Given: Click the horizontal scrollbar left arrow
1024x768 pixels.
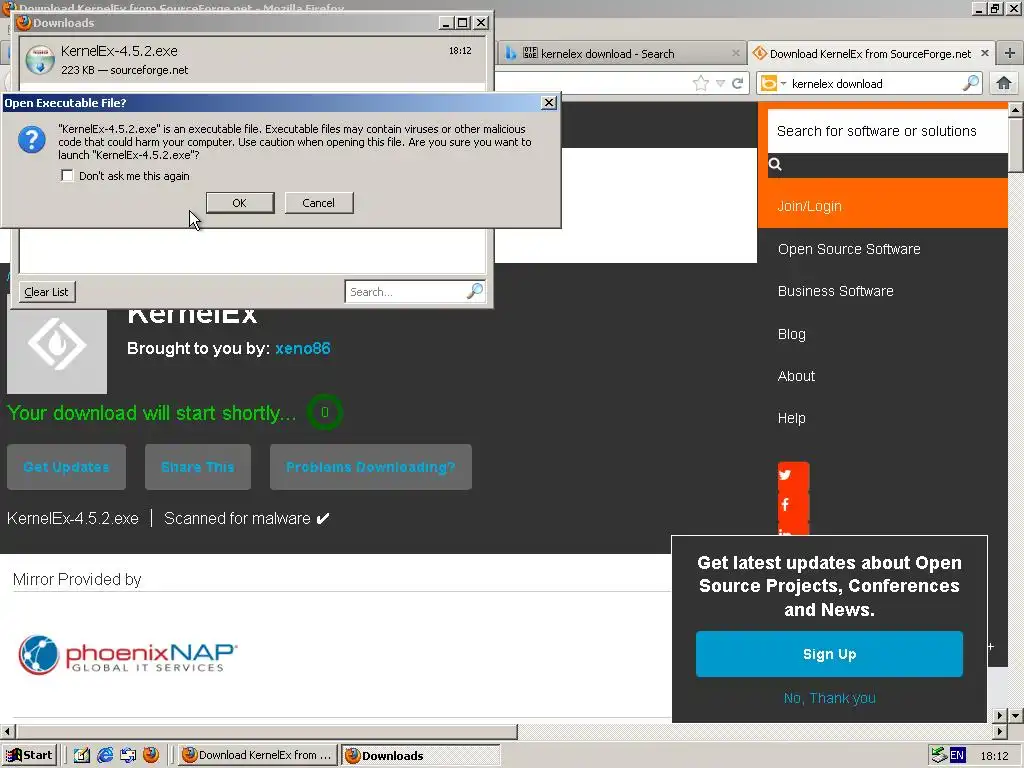Looking at the screenshot, I should [x=7, y=731].
